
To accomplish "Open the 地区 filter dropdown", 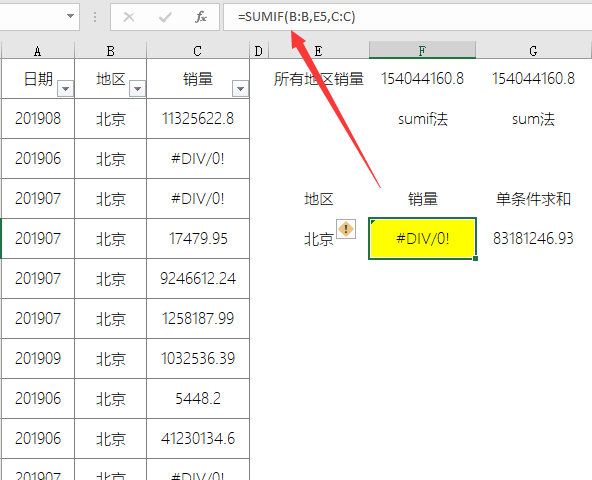I will pyautogui.click(x=137, y=89).
